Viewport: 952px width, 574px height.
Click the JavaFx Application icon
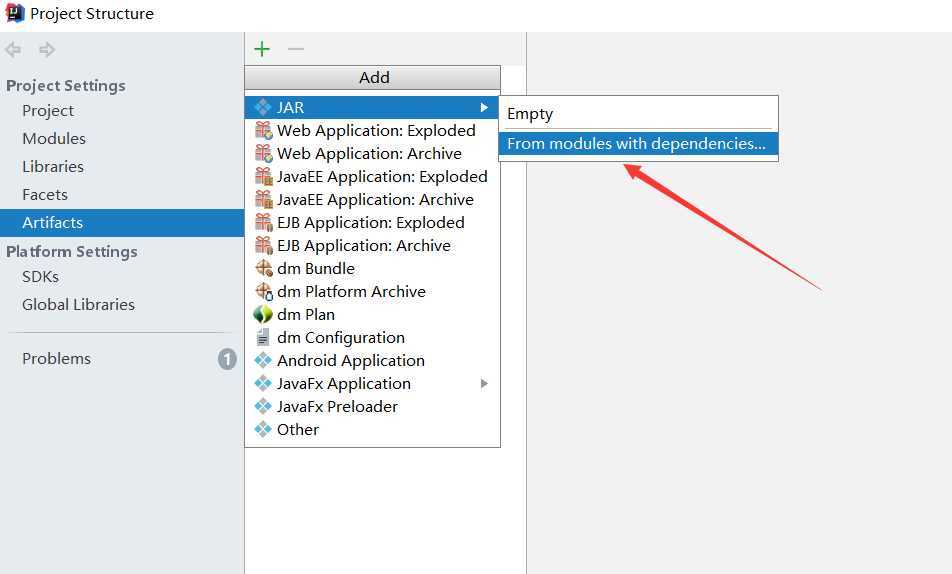pyautogui.click(x=263, y=384)
